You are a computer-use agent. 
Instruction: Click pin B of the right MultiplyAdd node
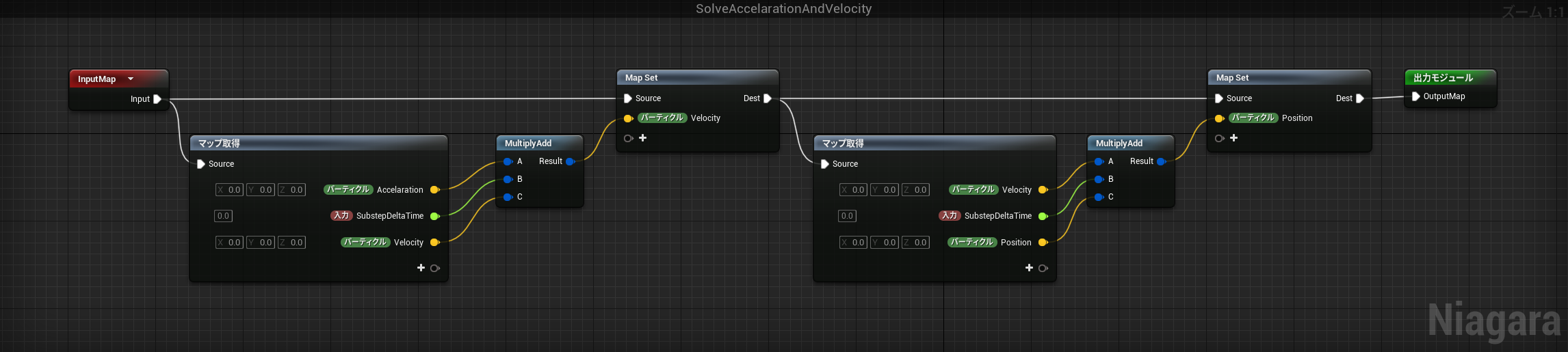click(x=1099, y=179)
